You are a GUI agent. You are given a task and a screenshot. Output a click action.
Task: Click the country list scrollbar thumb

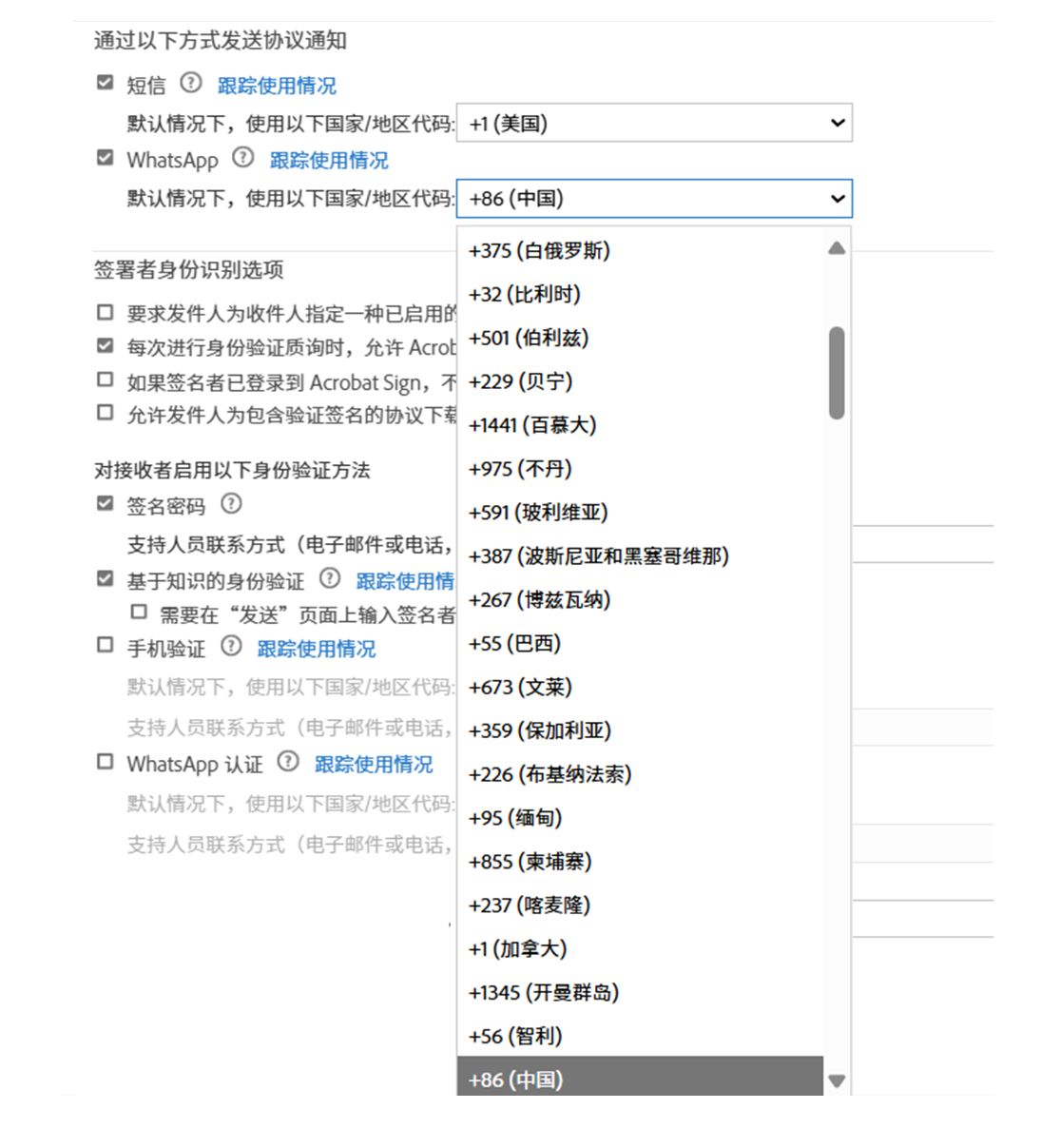click(837, 373)
